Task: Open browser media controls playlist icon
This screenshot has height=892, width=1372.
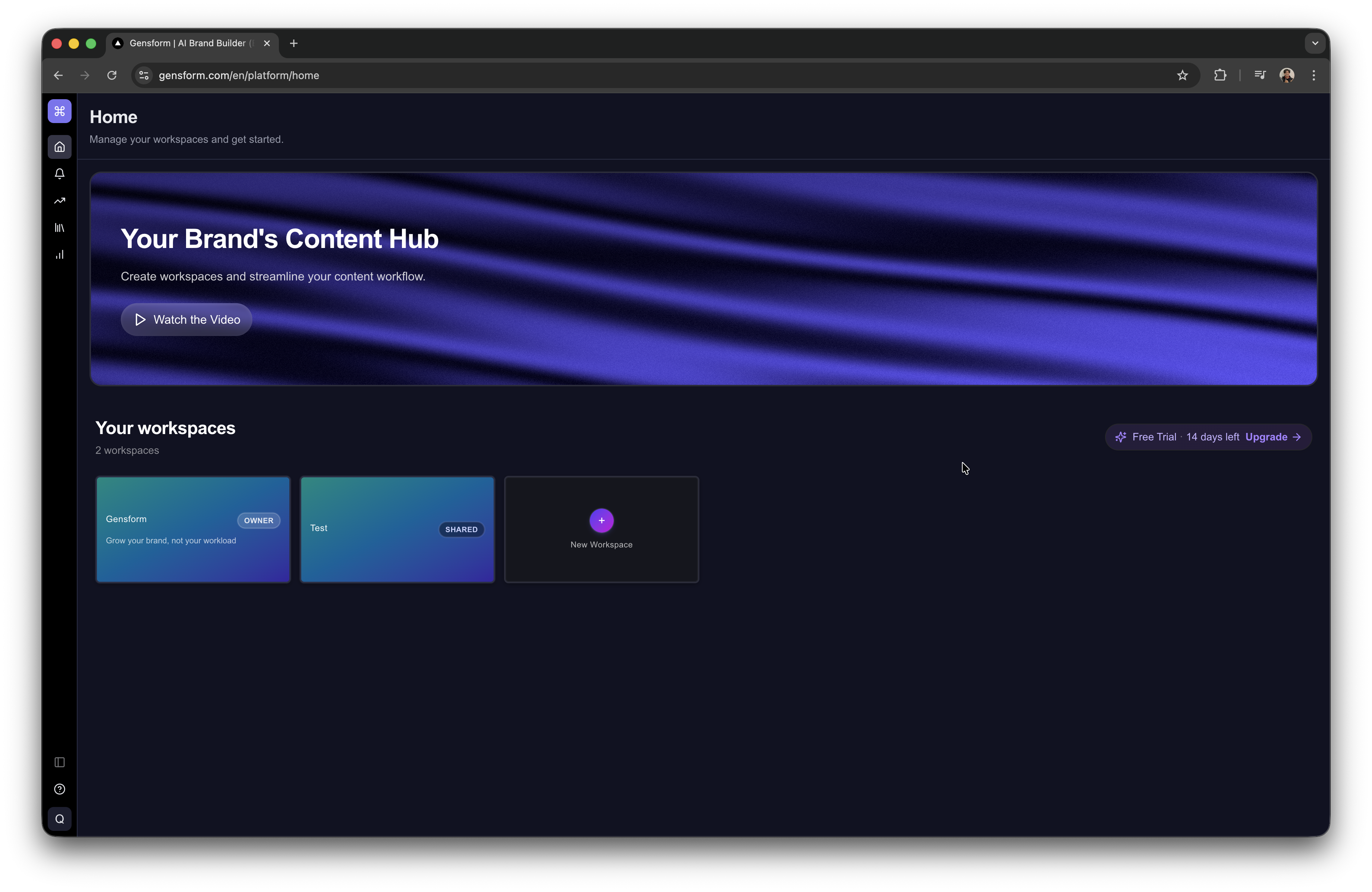Action: (x=1260, y=75)
